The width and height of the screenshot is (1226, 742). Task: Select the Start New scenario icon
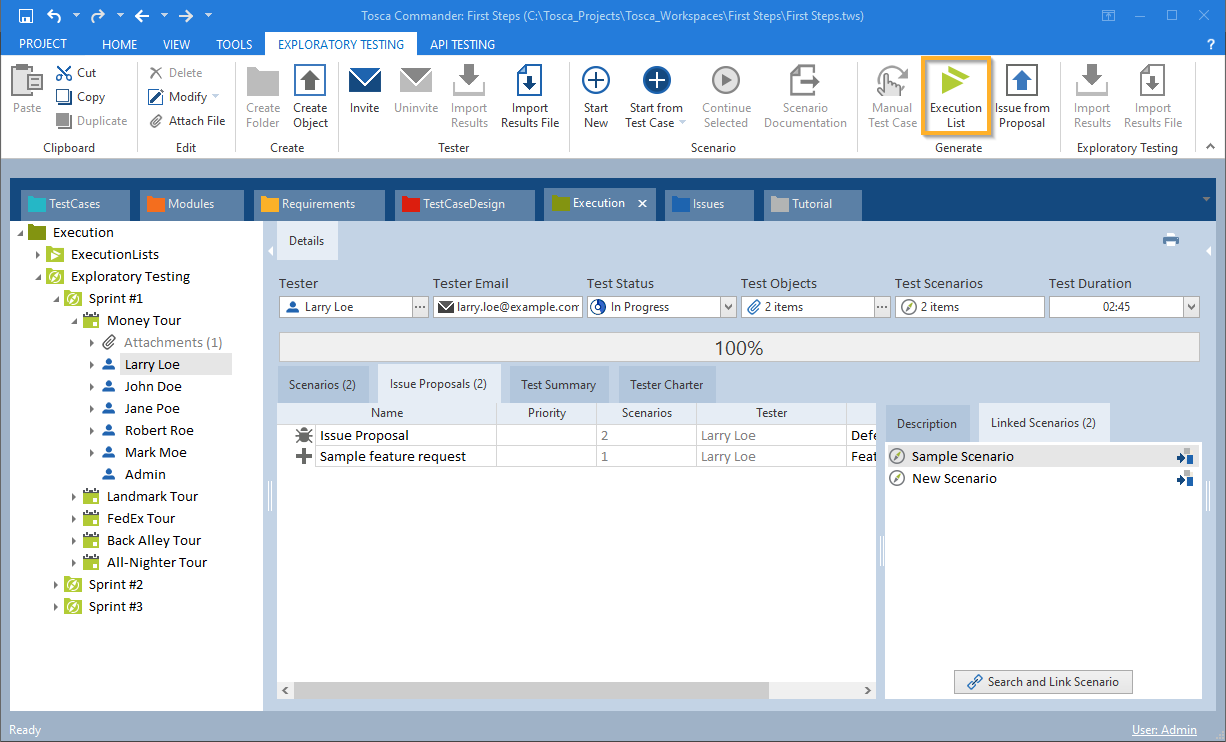[x=595, y=95]
